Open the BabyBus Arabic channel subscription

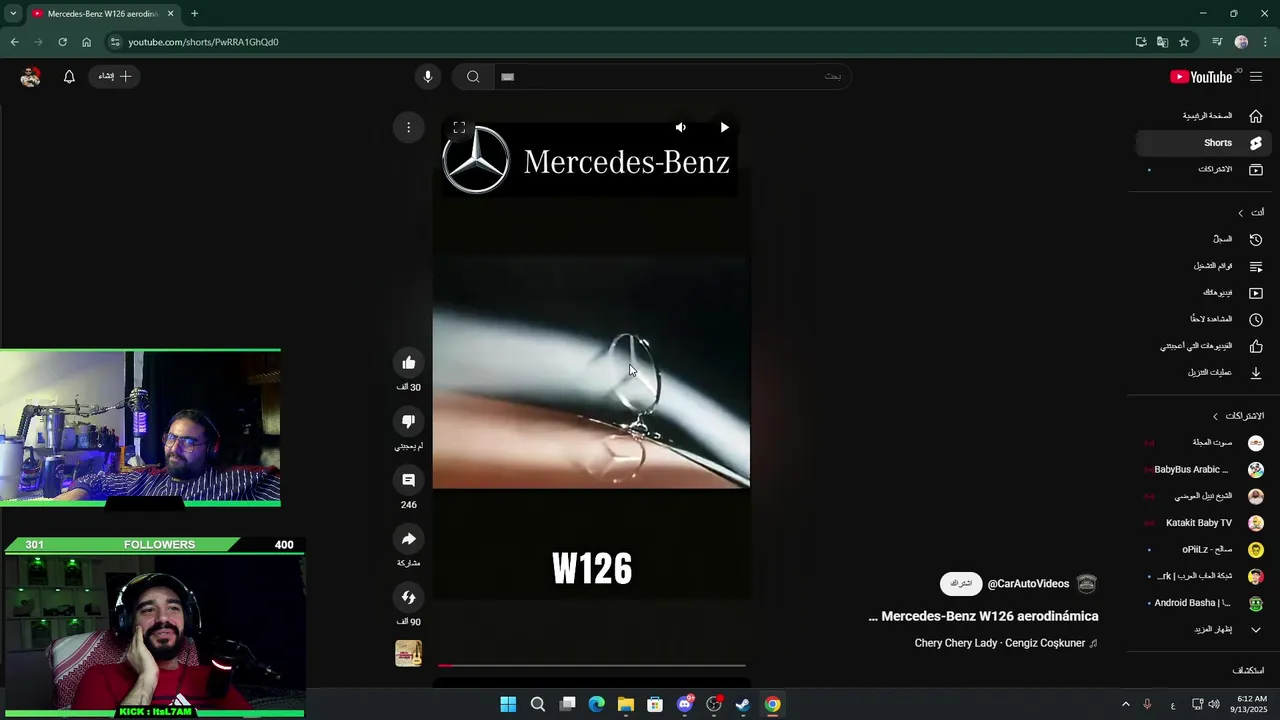(x=1204, y=470)
